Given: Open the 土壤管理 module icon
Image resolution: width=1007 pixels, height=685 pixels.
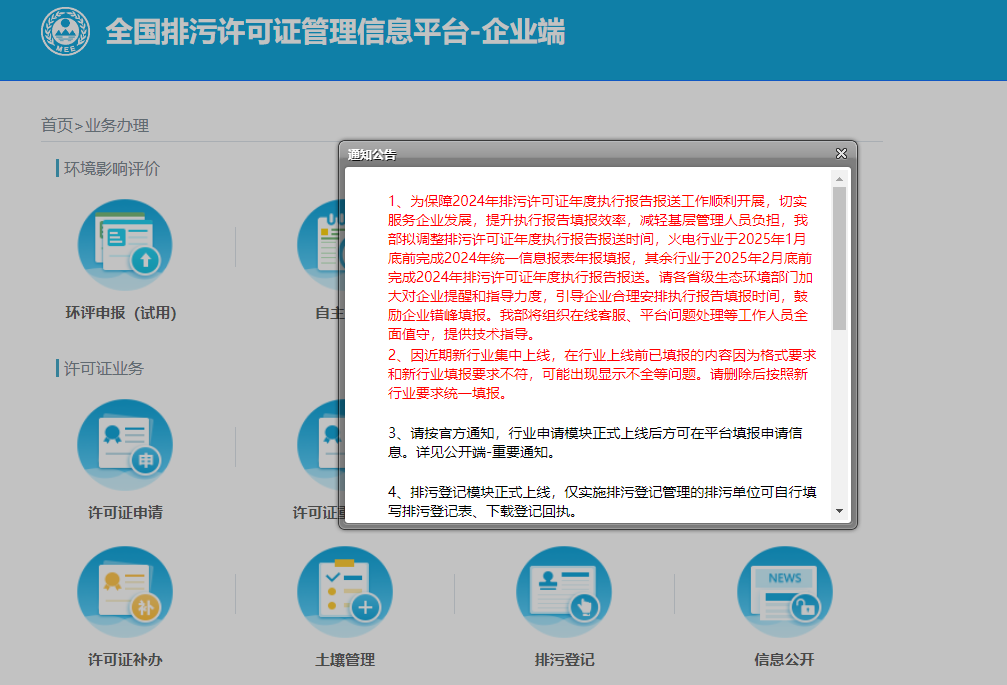Looking at the screenshot, I should (344, 591).
